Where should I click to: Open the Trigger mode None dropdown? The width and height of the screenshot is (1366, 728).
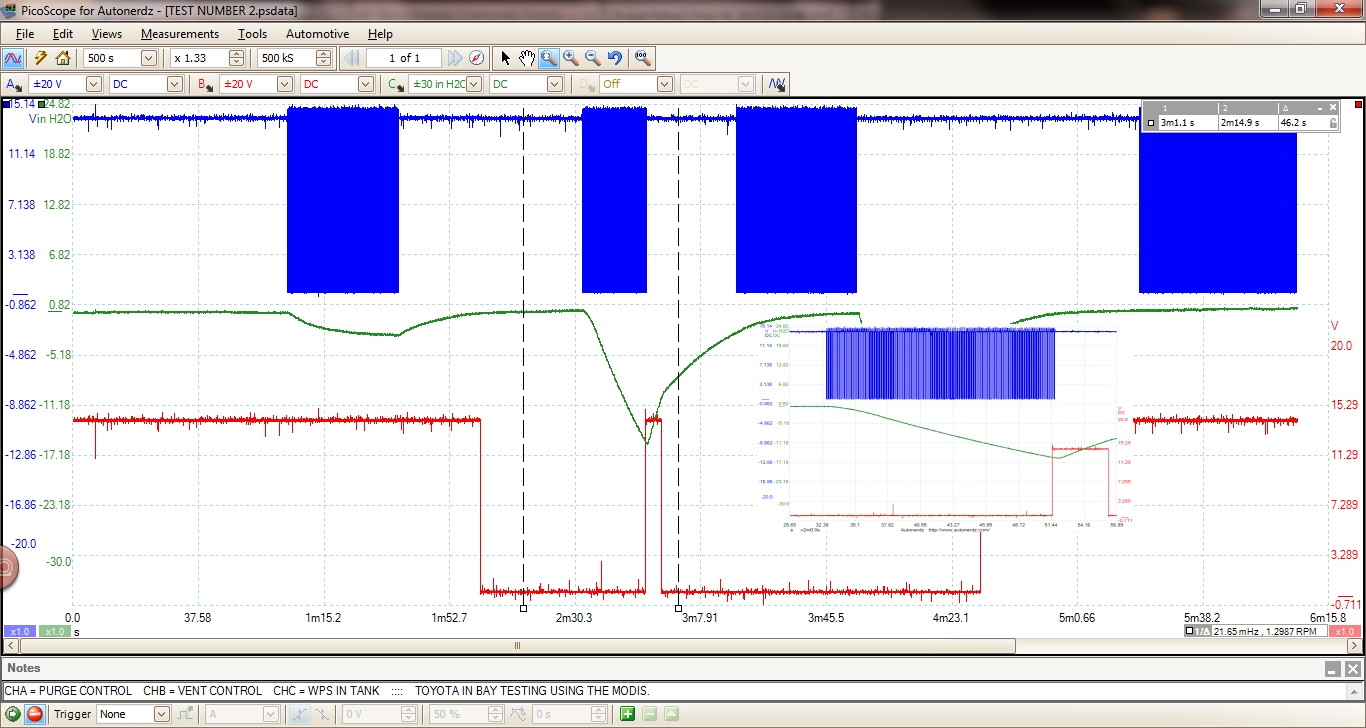(x=161, y=714)
